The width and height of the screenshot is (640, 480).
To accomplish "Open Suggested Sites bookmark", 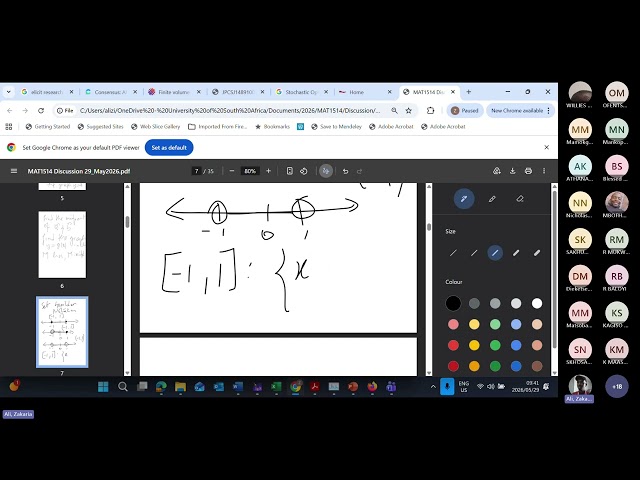I will click(x=100, y=127).
